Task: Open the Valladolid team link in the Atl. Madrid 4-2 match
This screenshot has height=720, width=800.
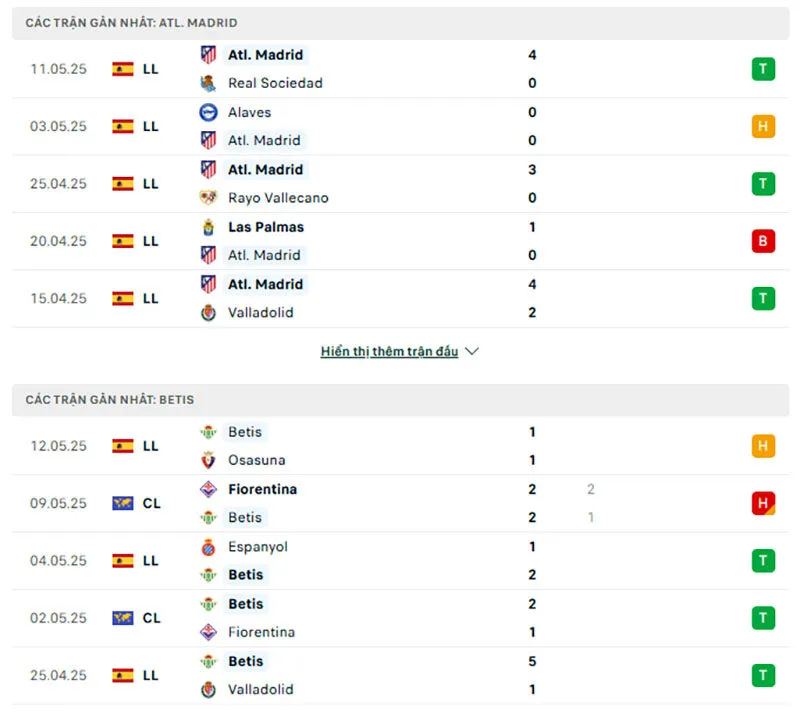Action: click(260, 312)
